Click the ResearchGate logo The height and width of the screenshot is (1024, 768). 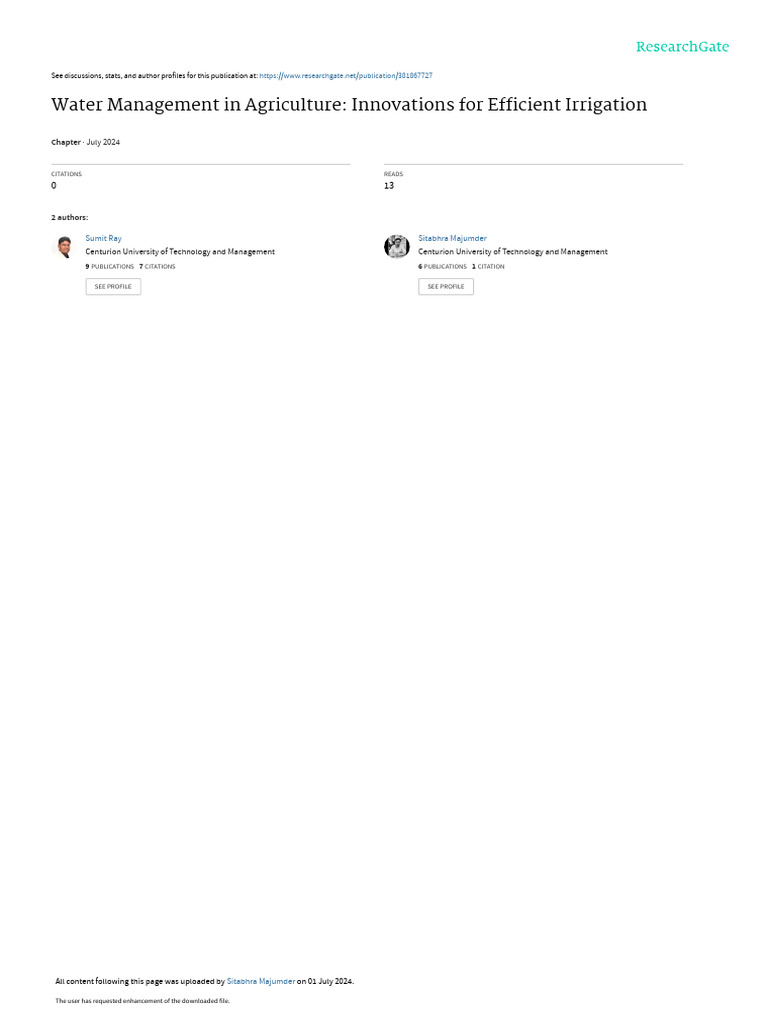682,47
